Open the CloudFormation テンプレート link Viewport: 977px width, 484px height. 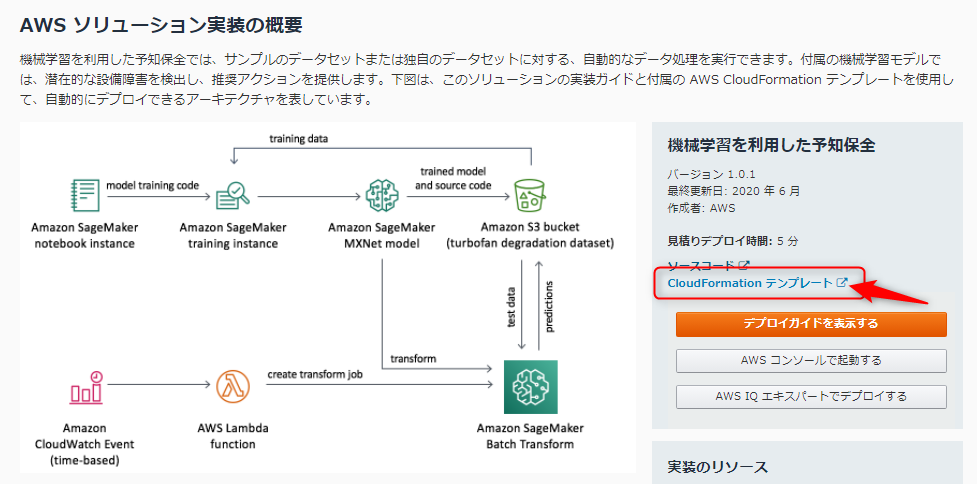(x=750, y=284)
